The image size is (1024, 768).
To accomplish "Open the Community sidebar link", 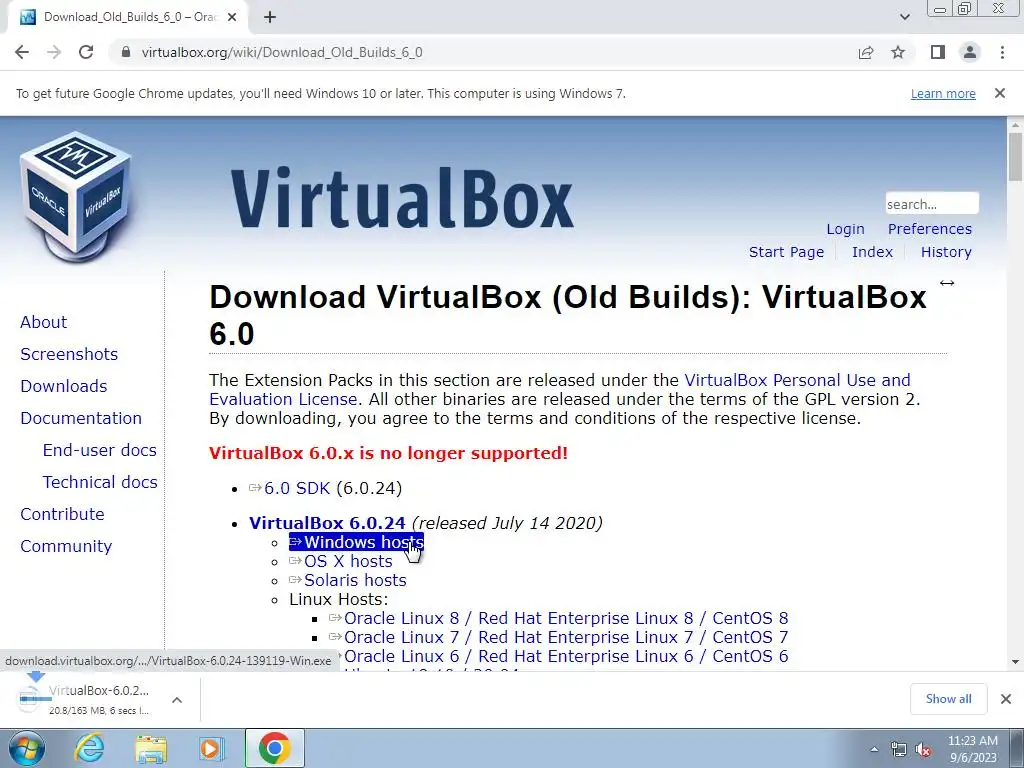I will click(x=66, y=546).
